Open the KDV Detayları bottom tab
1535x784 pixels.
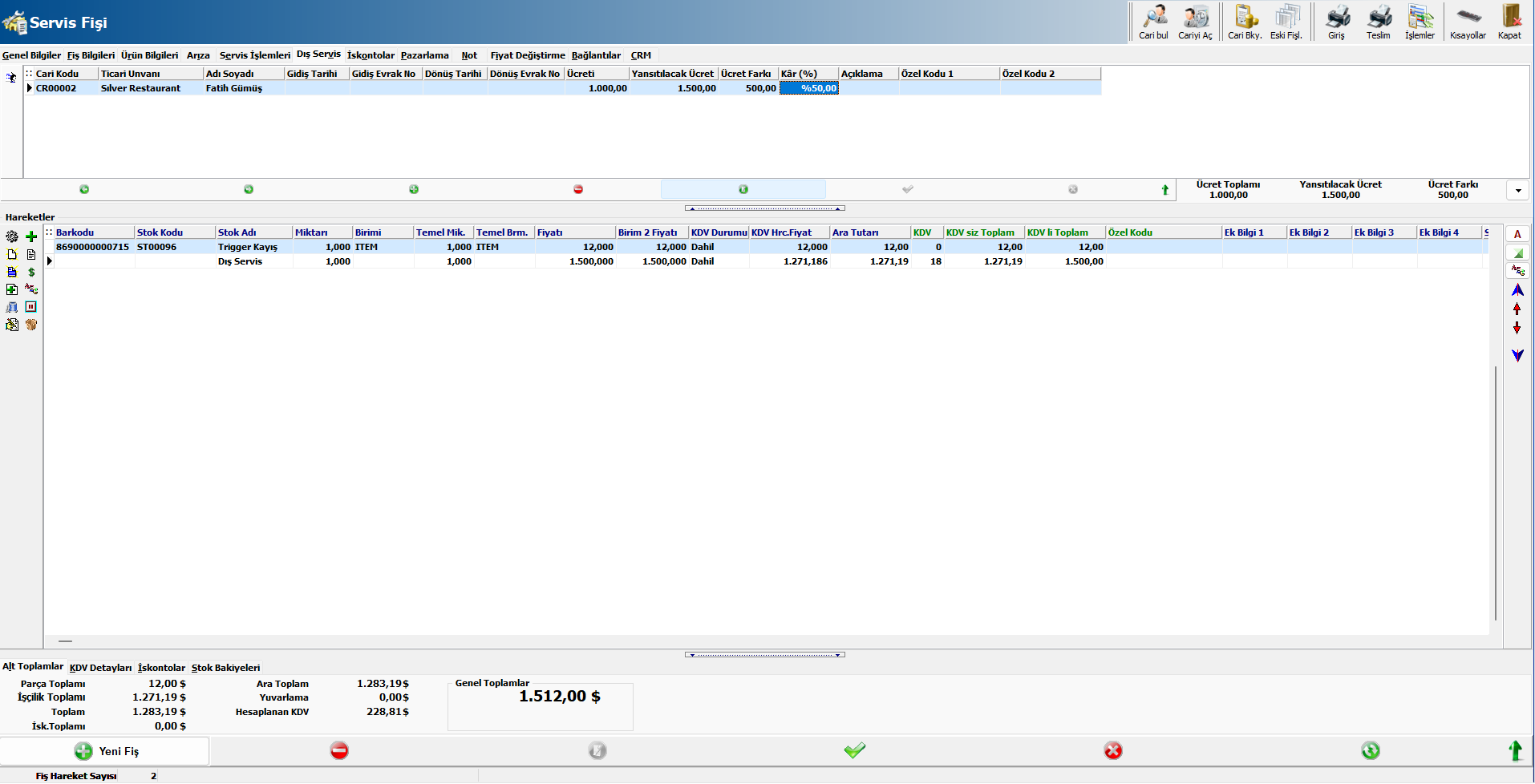tap(100, 668)
